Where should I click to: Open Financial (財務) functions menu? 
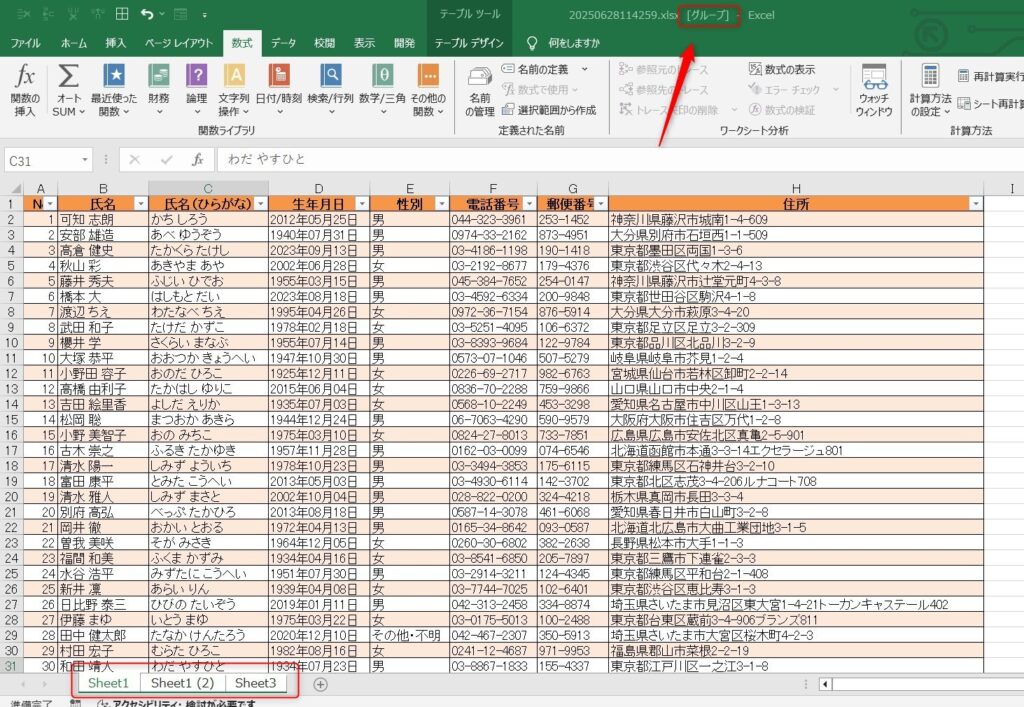tap(159, 89)
